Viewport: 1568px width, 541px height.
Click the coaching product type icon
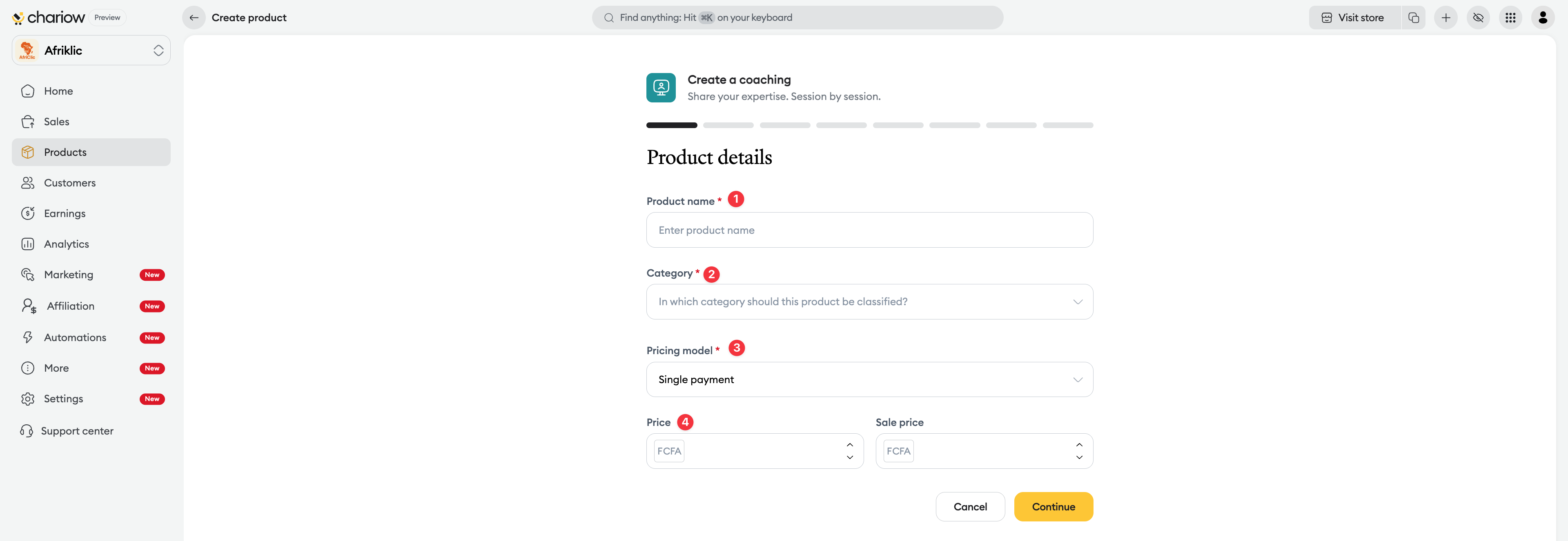(660, 88)
